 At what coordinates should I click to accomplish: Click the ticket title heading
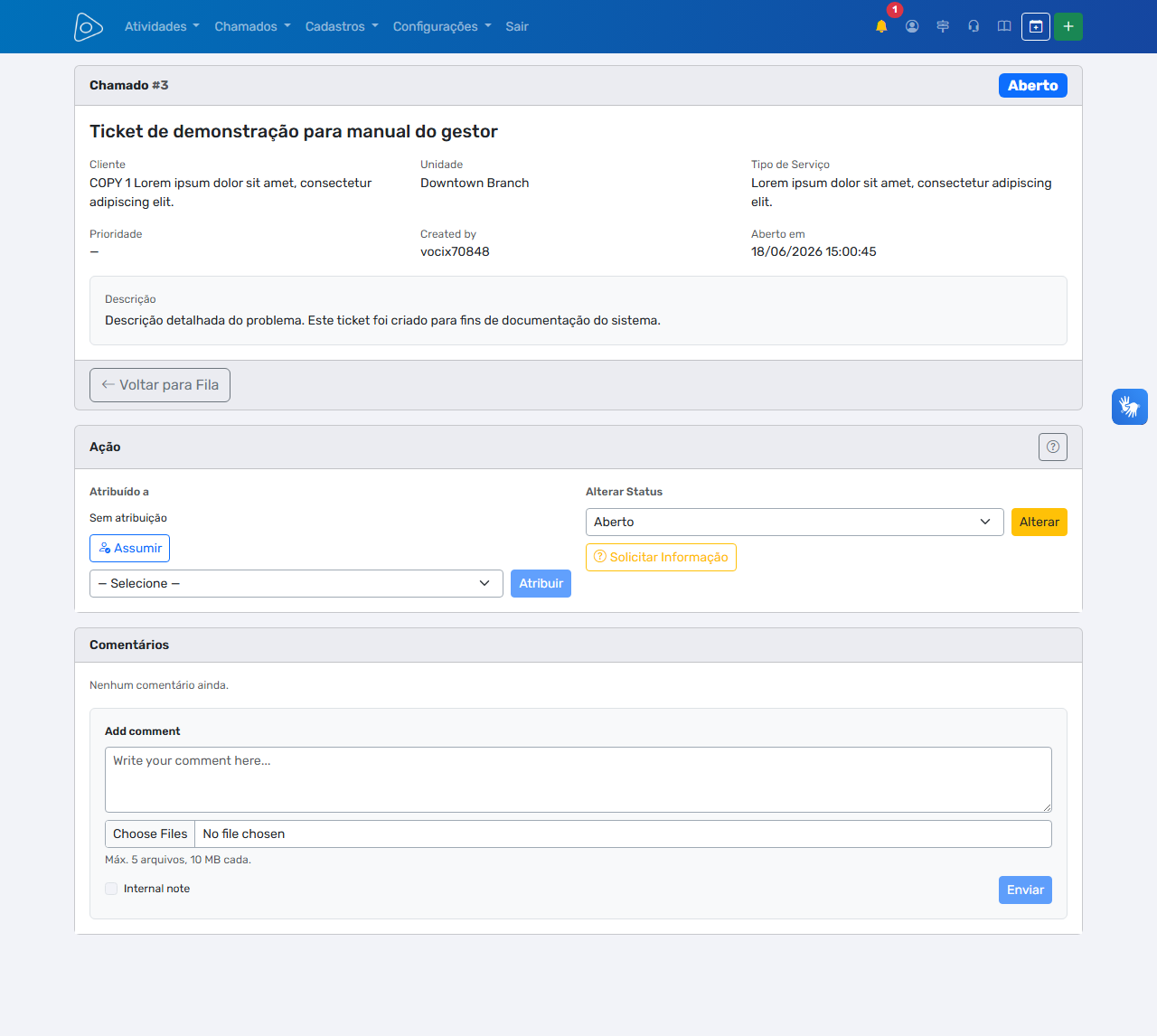pos(294,131)
